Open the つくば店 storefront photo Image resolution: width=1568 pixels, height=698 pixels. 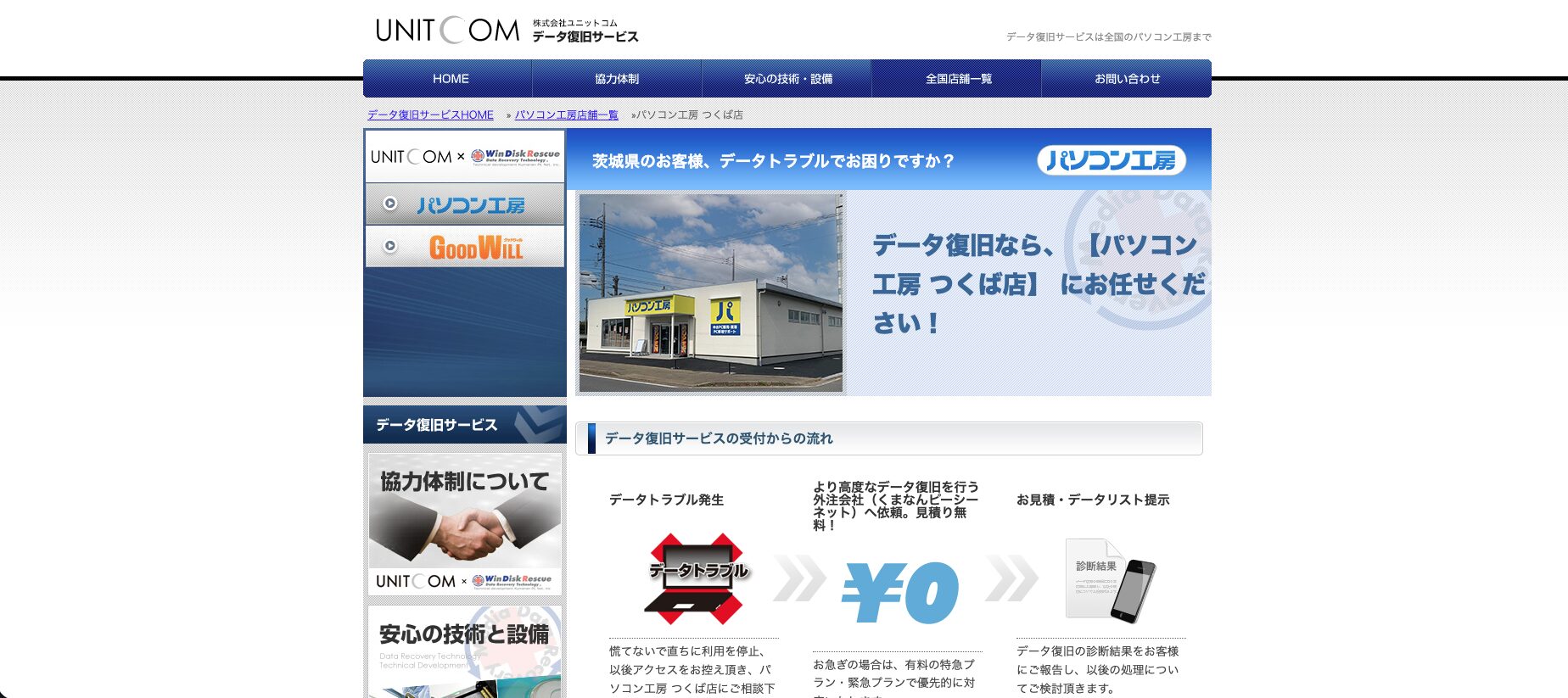[x=711, y=293]
